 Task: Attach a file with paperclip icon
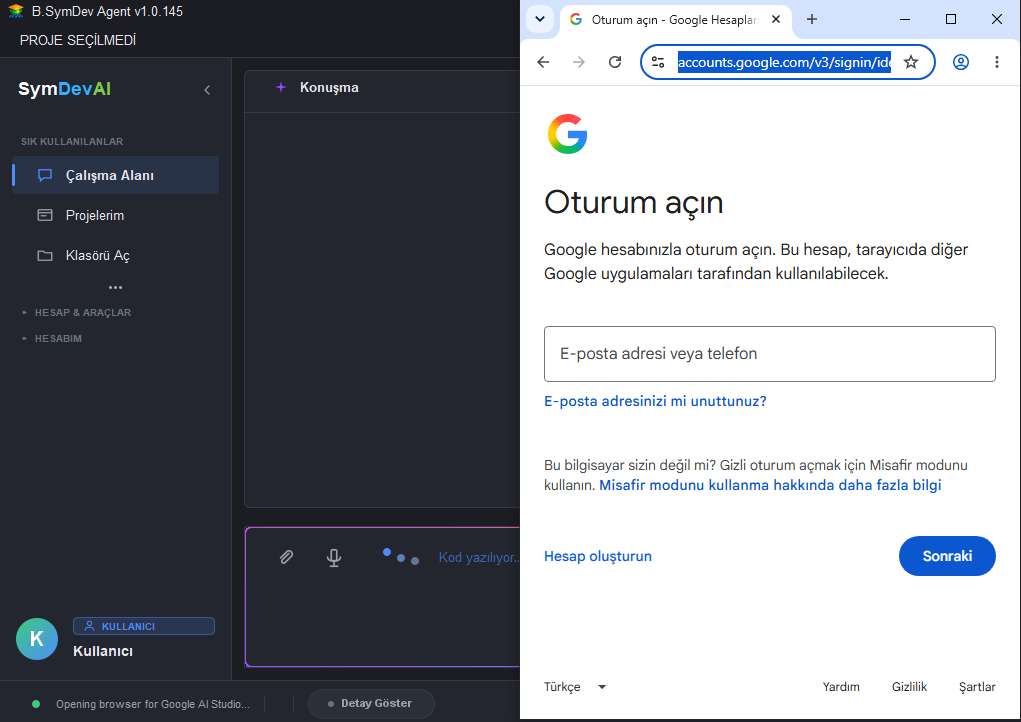(287, 557)
